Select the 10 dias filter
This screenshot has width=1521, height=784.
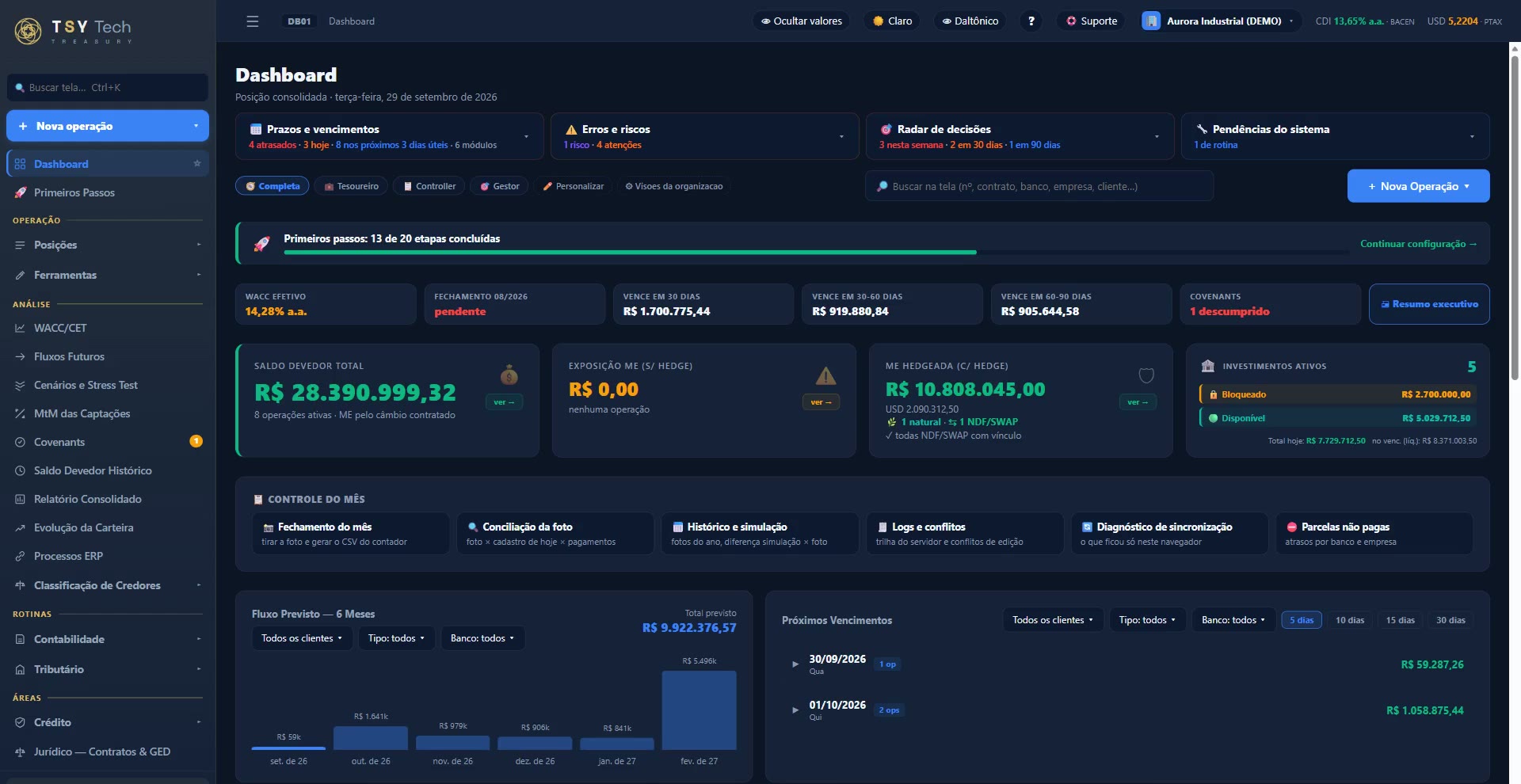(x=1350, y=620)
